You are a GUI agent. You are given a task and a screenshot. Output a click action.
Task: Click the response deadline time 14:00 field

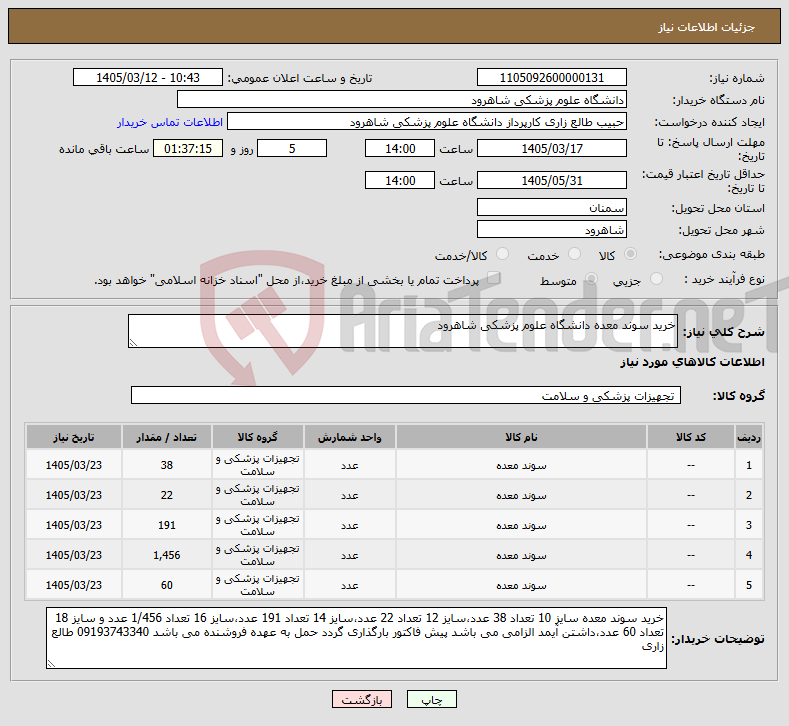click(400, 148)
